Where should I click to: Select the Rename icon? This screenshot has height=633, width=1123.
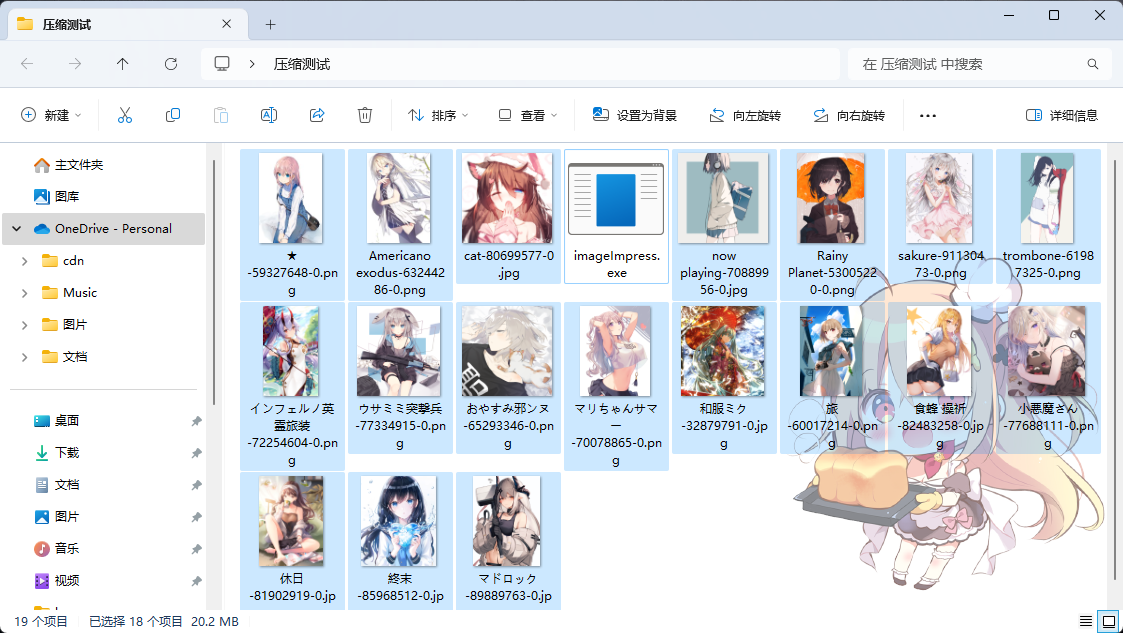tap(268, 115)
